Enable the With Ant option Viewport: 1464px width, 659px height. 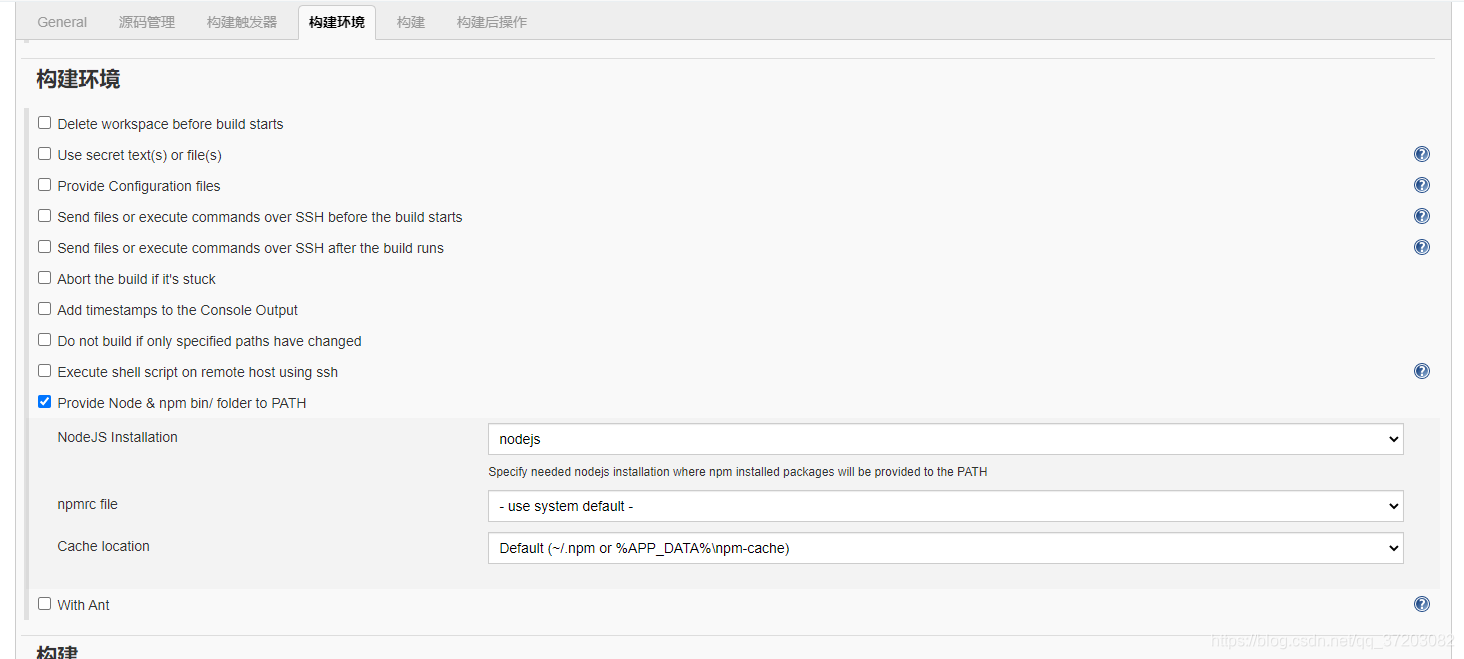(x=44, y=603)
